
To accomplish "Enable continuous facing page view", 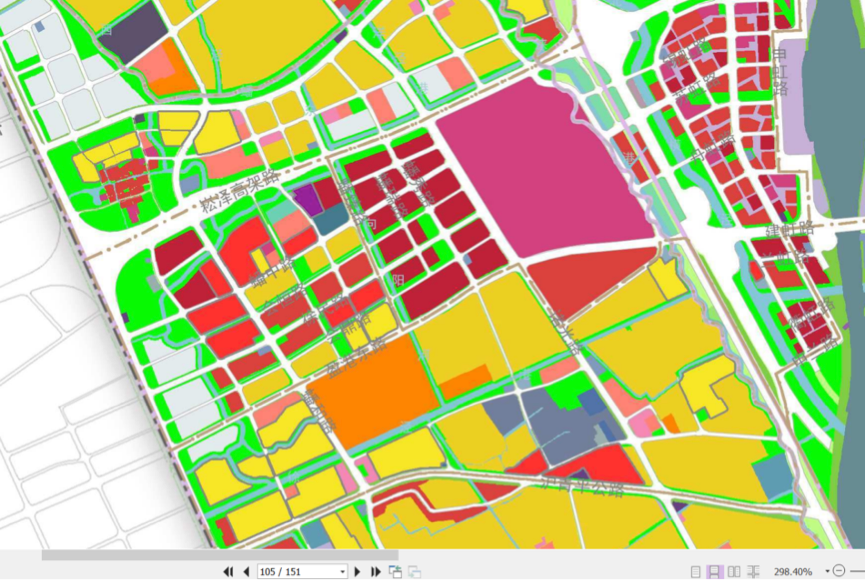I will (x=754, y=571).
